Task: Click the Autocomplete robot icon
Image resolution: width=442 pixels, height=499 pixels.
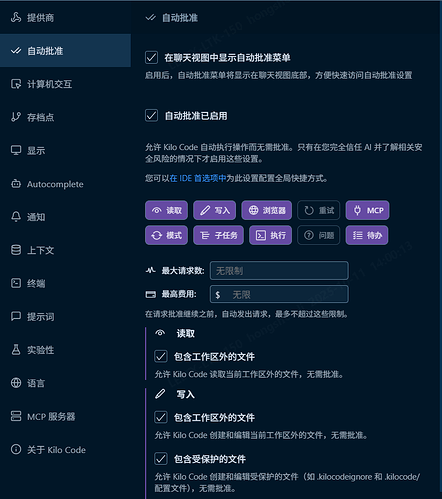Action: click(16, 184)
